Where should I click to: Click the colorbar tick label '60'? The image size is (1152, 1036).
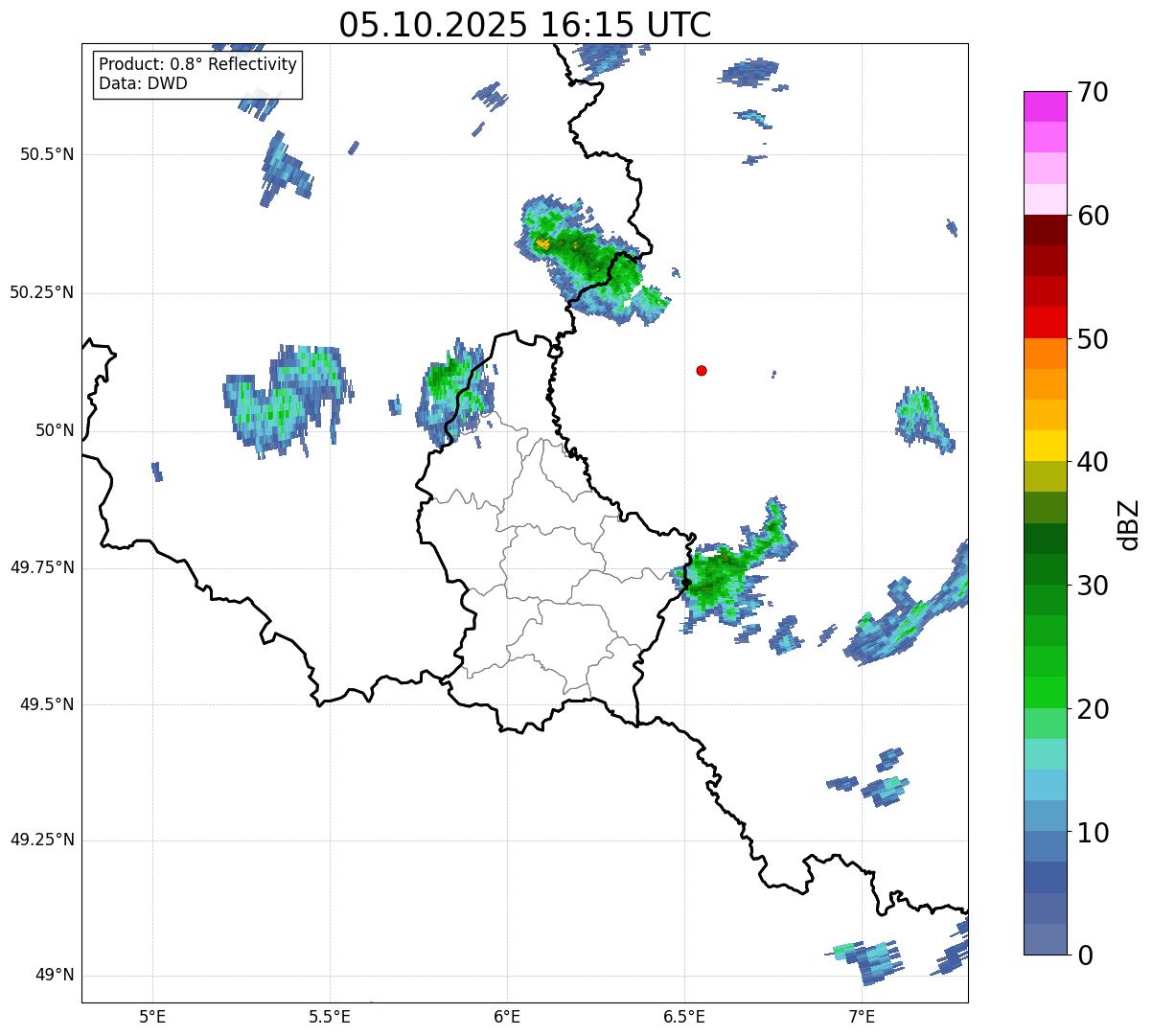click(x=1093, y=216)
